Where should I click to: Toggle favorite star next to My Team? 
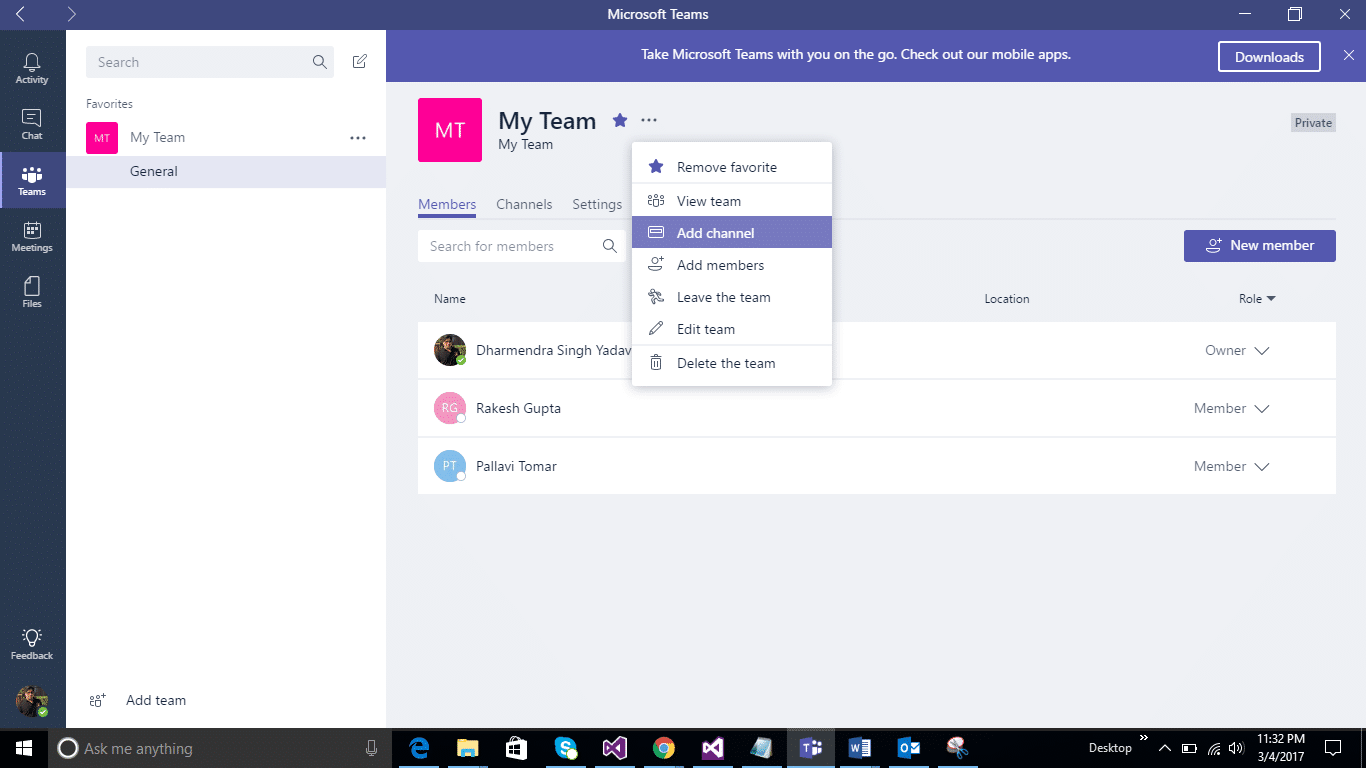pyautogui.click(x=620, y=120)
